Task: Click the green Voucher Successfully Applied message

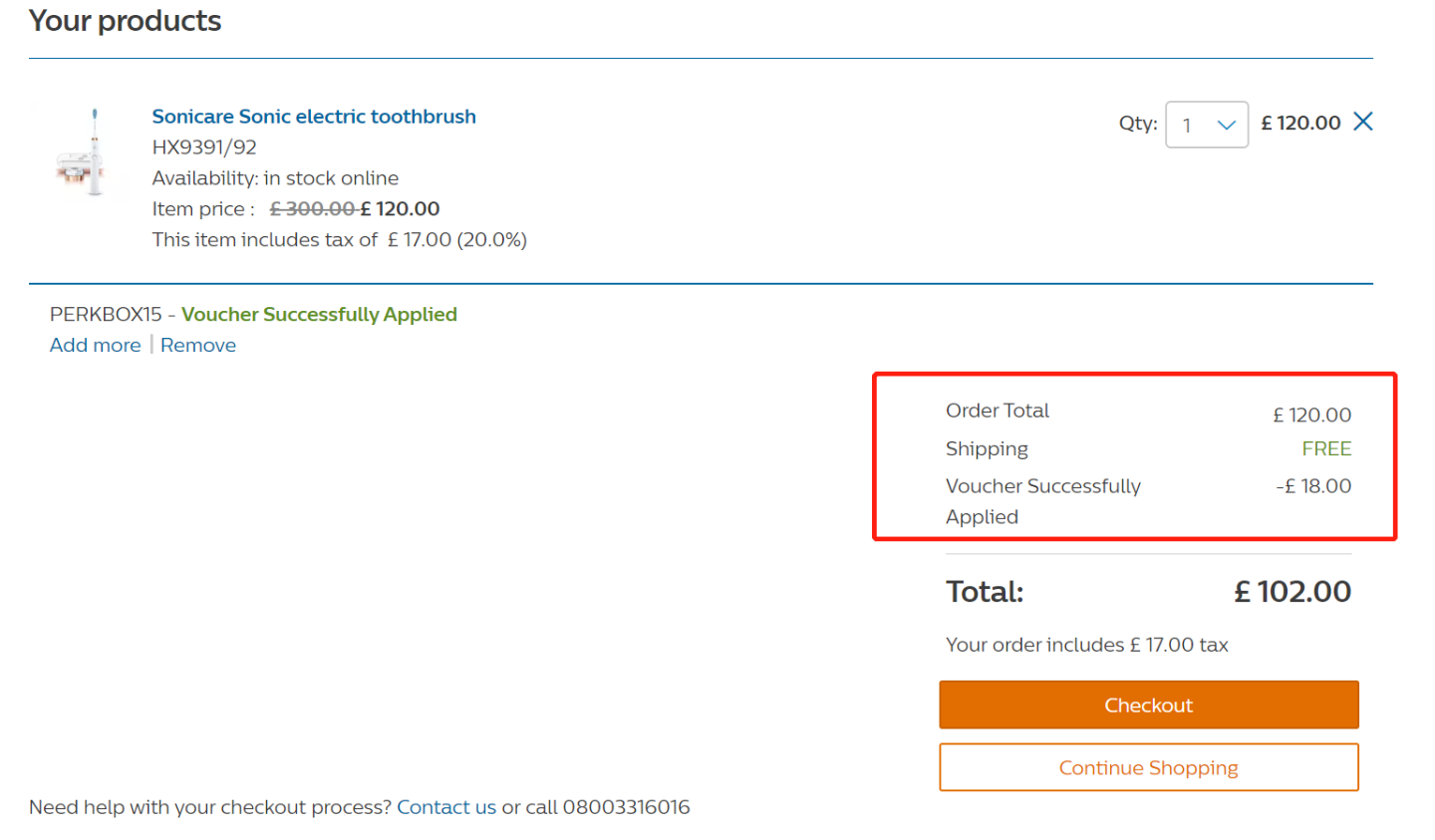Action: click(x=319, y=314)
